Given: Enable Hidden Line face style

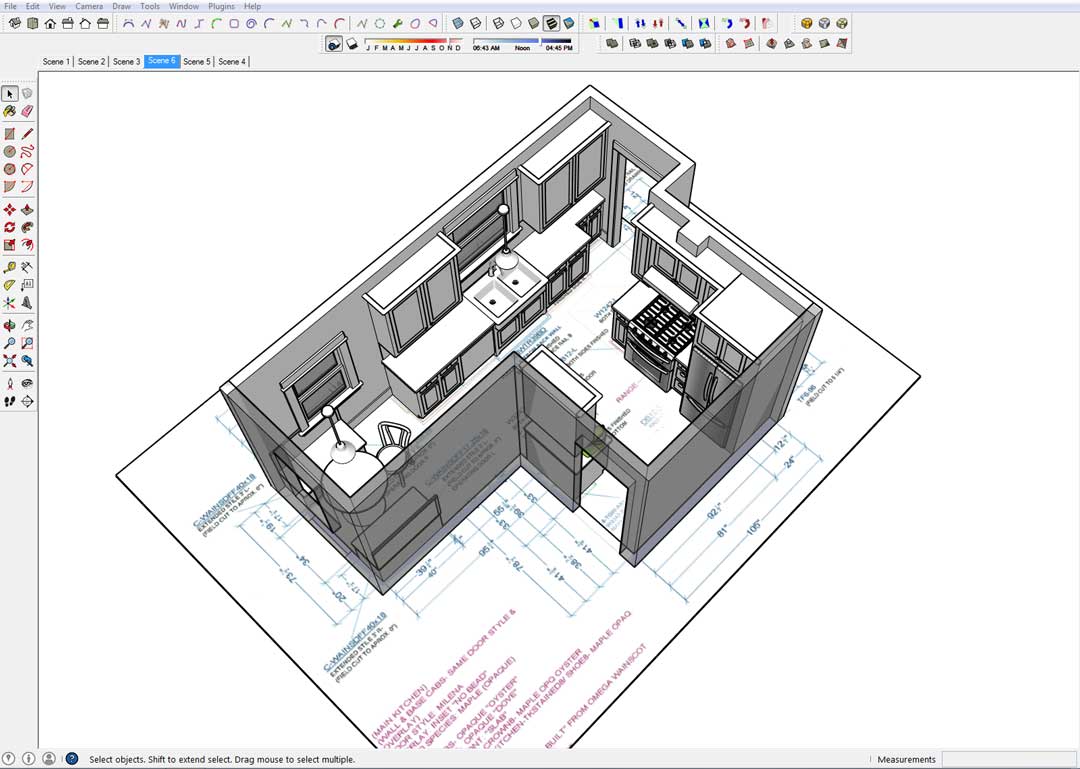Looking at the screenshot, I should [x=516, y=23].
